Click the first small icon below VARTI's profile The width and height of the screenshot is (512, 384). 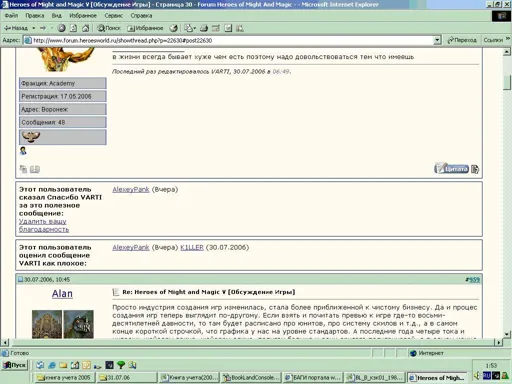(23, 169)
